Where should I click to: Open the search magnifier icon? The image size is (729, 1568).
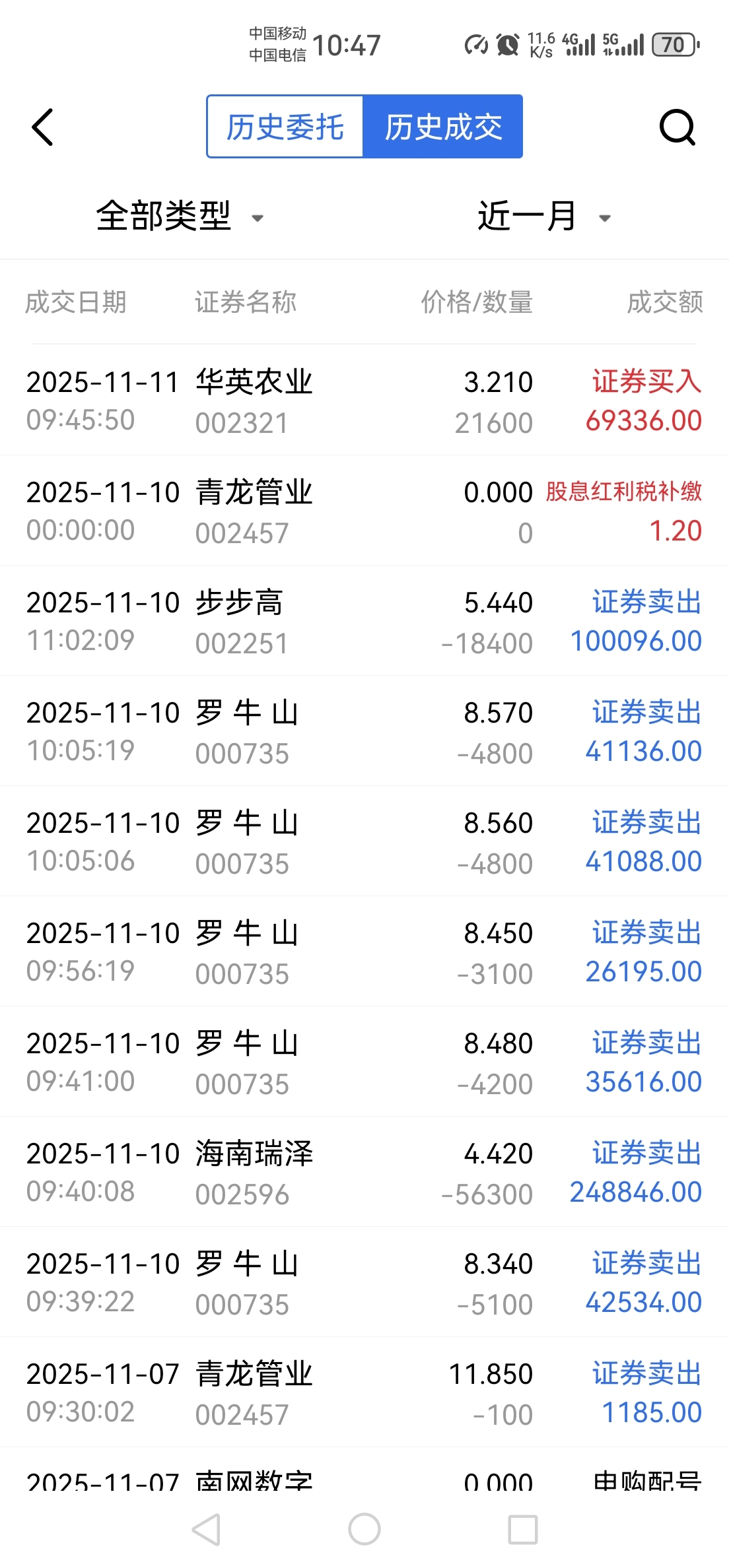click(677, 127)
